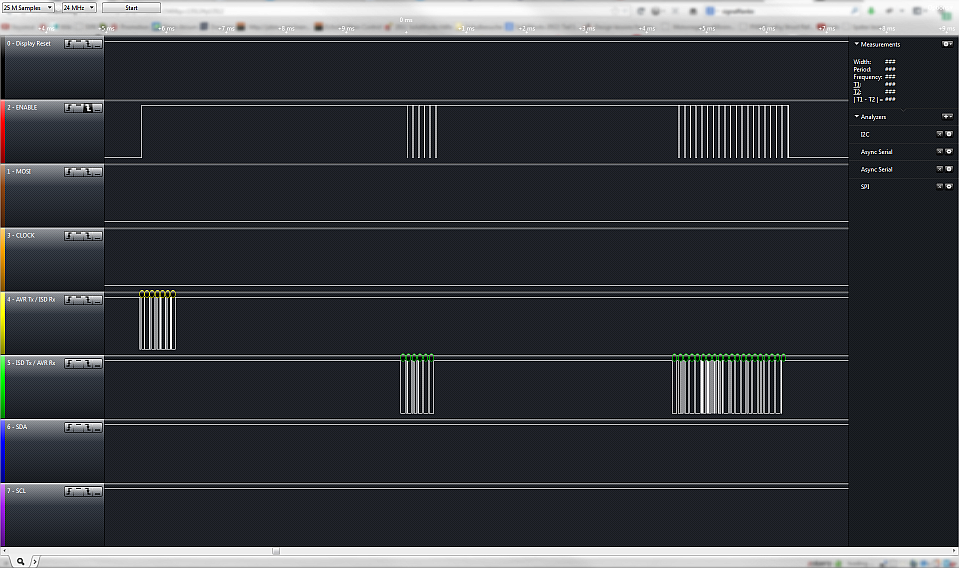
Task: Select the second Async Serial analyzer row
Action: pyautogui.click(x=903, y=169)
